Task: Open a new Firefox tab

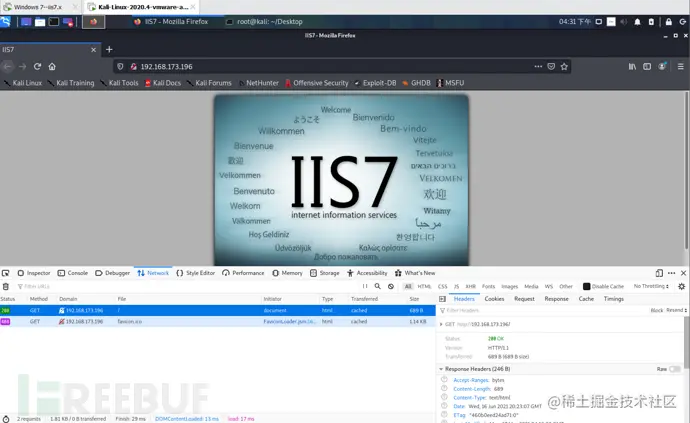Action: (x=109, y=50)
